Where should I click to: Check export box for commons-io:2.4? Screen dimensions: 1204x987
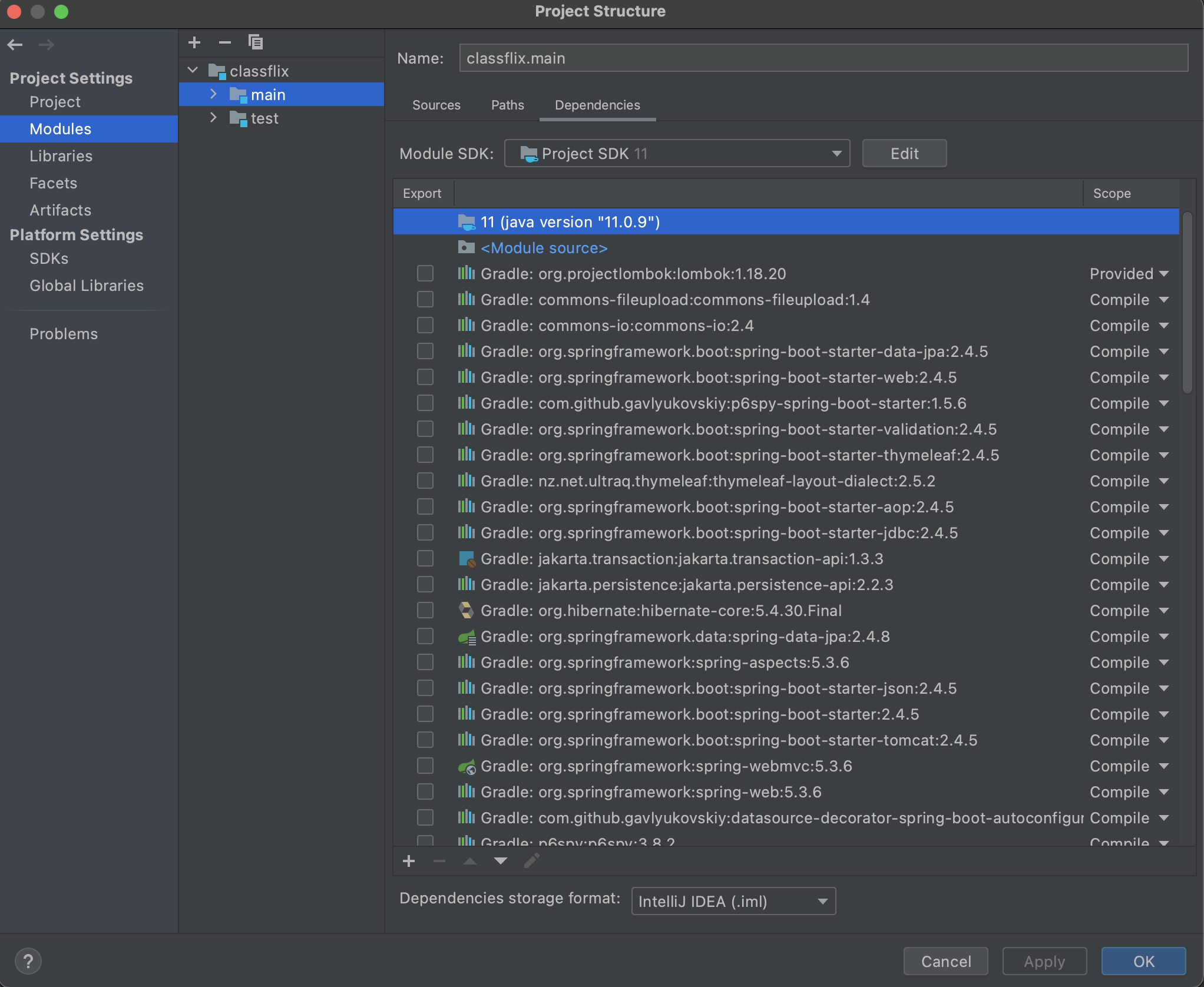pos(425,325)
